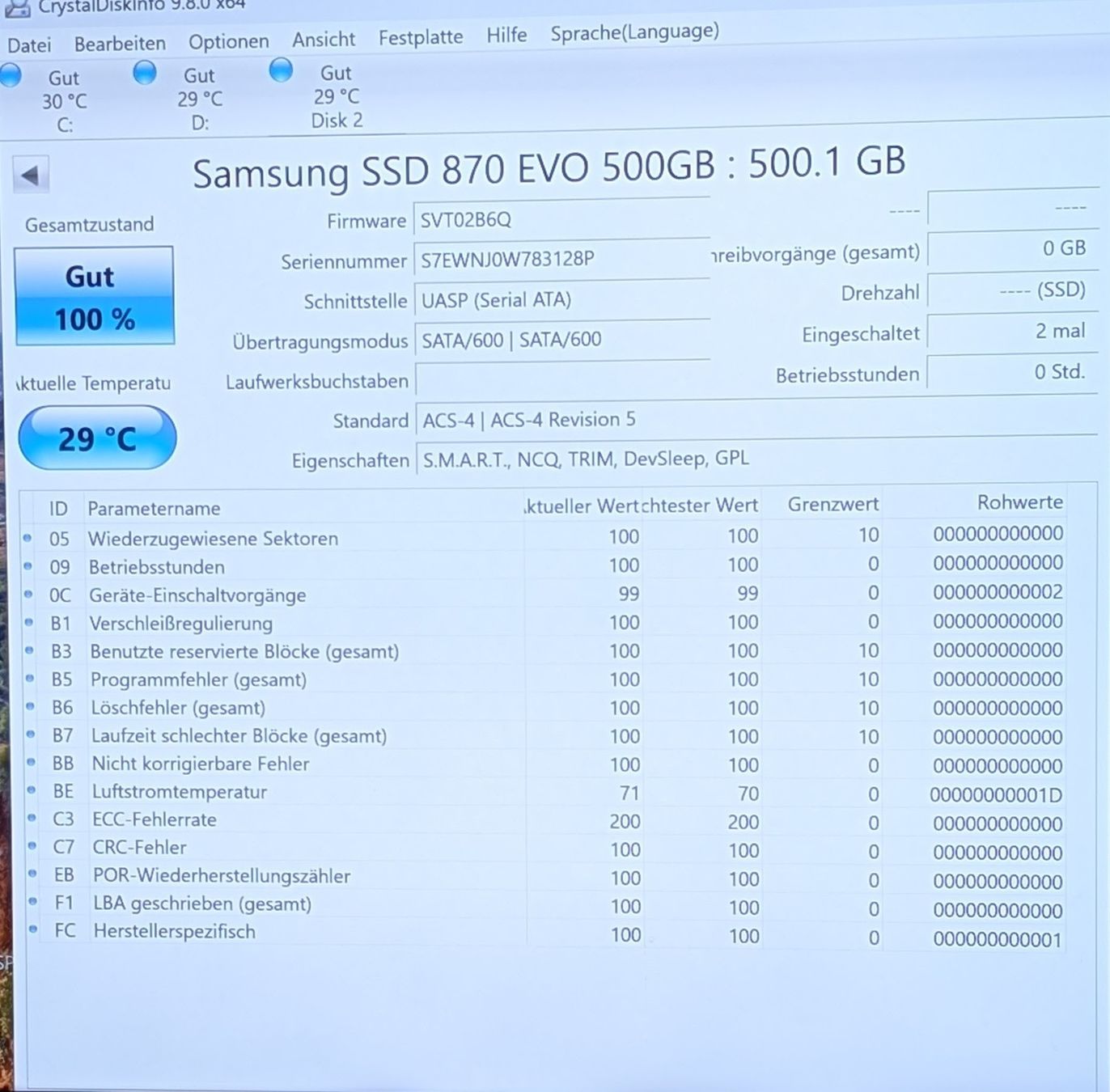The image size is (1110, 1092).
Task: Click status dot of Luftstromtemperatur row
Action: [x=32, y=791]
